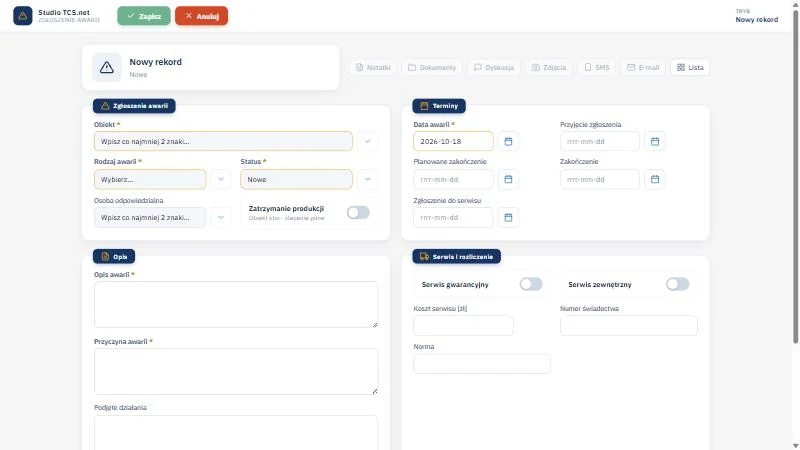800x450 pixels.
Task: Click the Osoba odpowiedzialna input field
Action: [x=150, y=217]
